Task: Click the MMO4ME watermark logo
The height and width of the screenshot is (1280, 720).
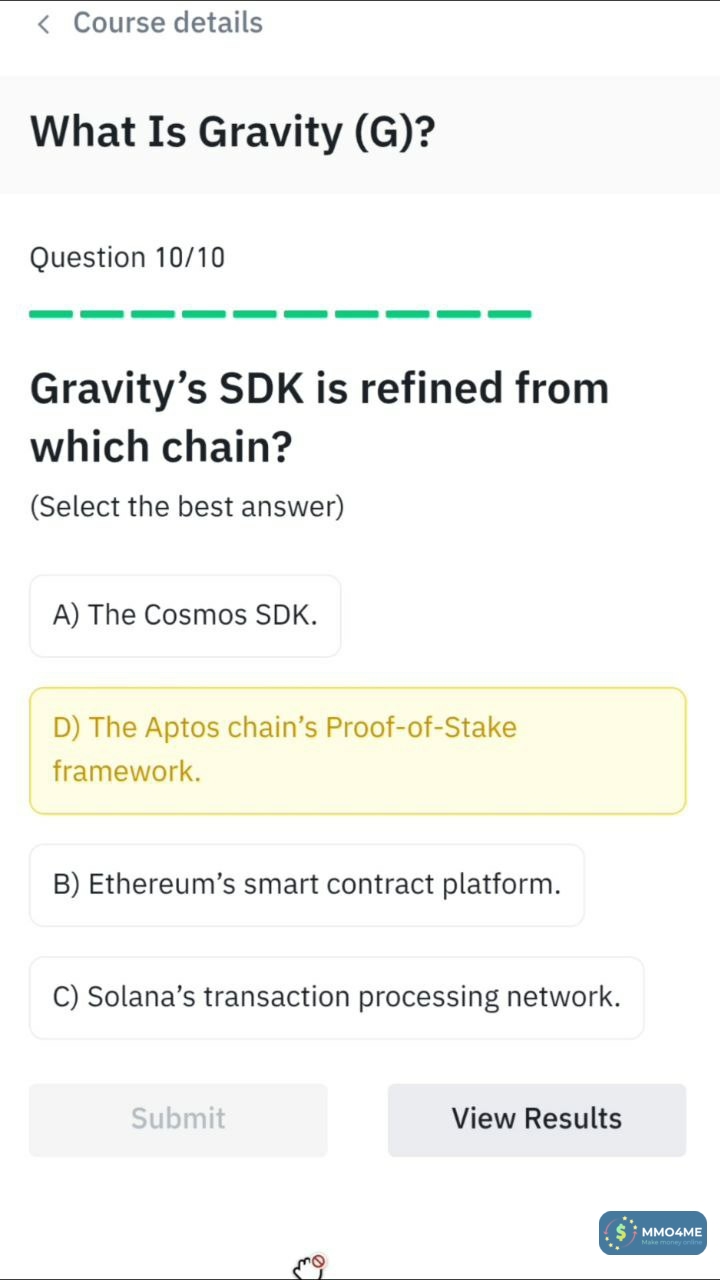Action: (652, 1232)
